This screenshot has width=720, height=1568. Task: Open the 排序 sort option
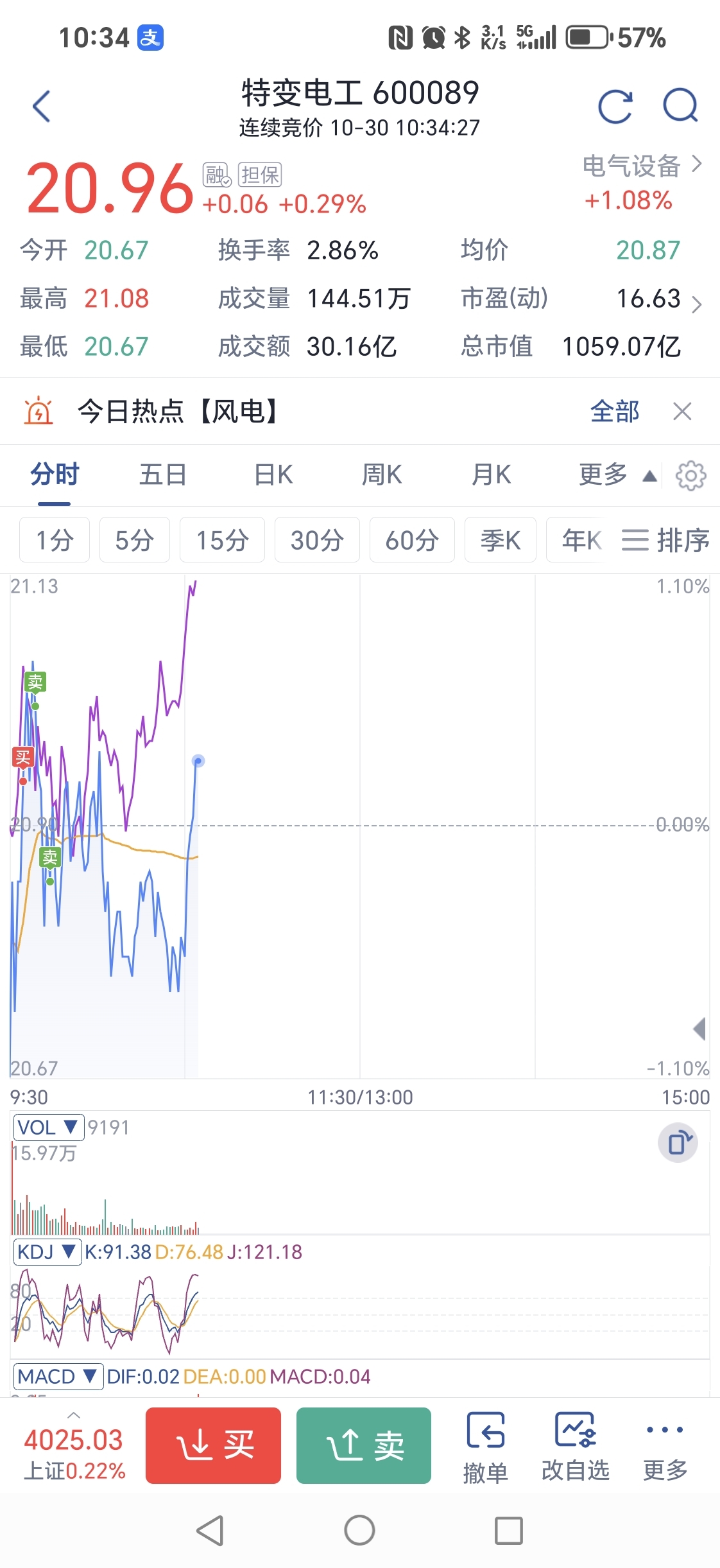(665, 540)
